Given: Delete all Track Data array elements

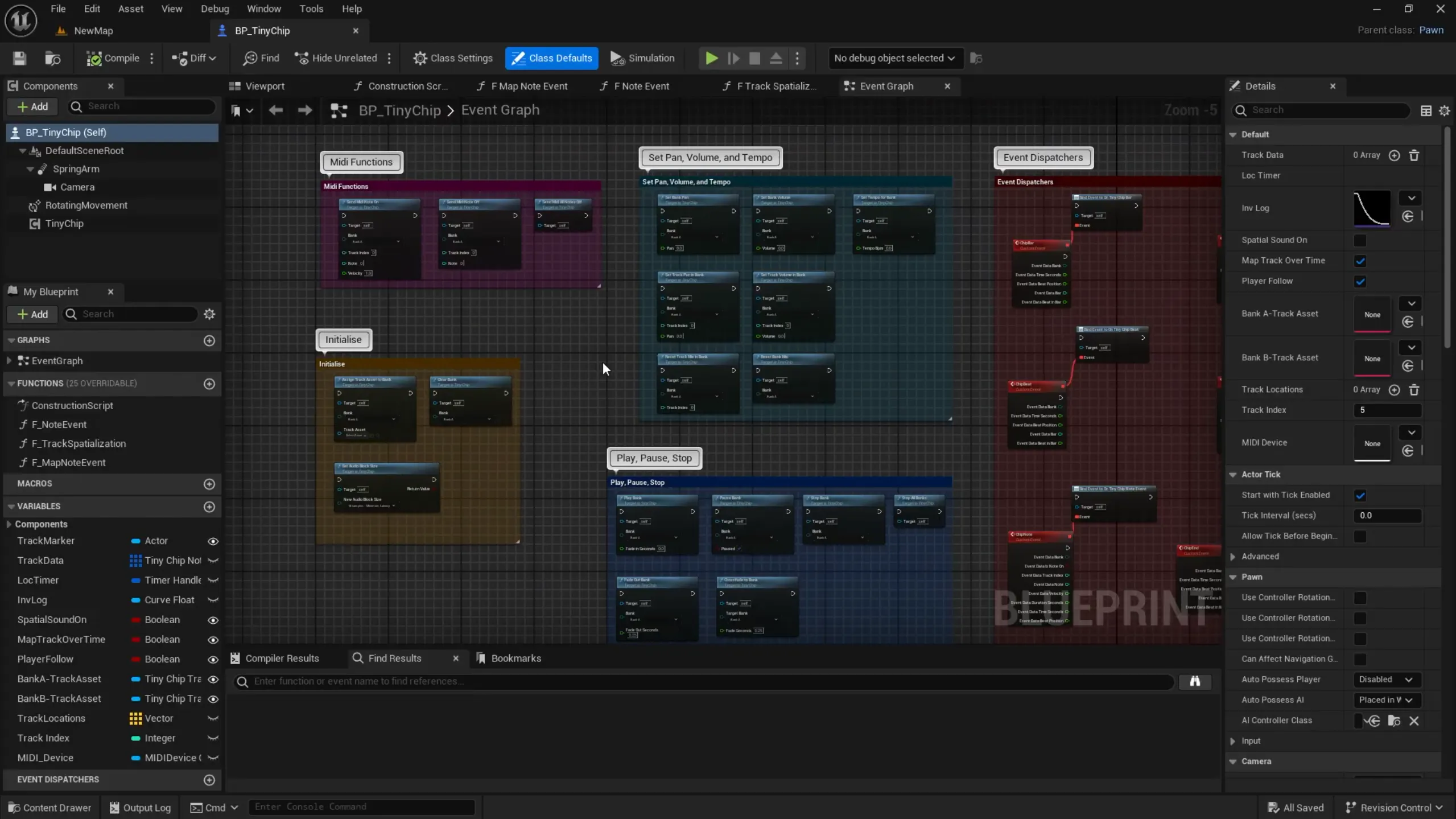Looking at the screenshot, I should coord(1414,155).
